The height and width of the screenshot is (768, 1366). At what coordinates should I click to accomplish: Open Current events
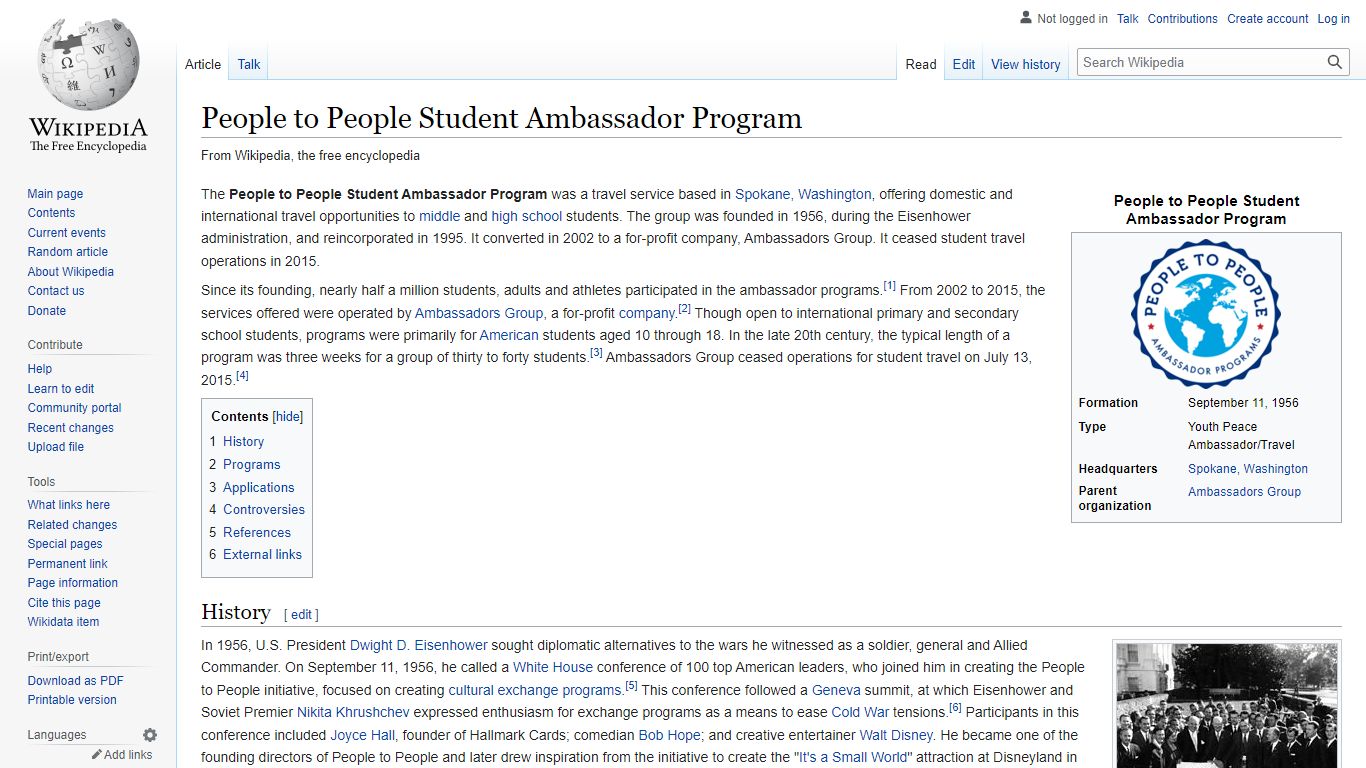(66, 233)
